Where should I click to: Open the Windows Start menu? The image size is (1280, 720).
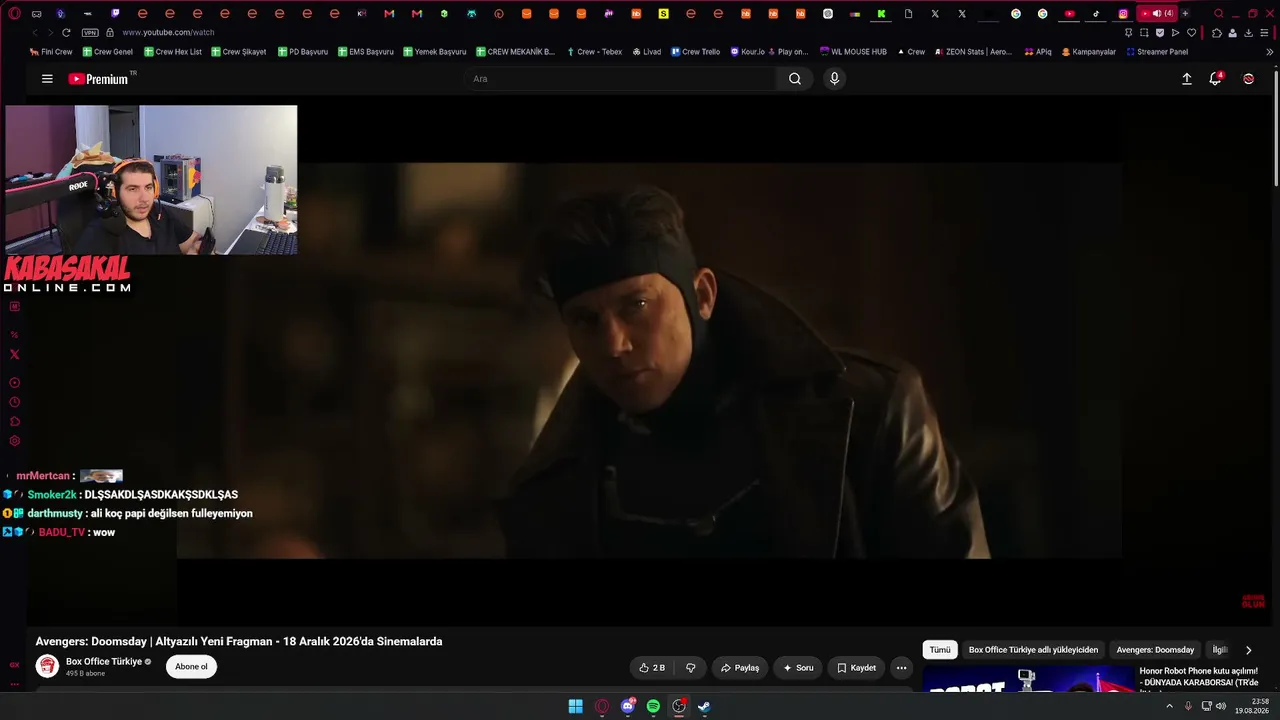(576, 706)
